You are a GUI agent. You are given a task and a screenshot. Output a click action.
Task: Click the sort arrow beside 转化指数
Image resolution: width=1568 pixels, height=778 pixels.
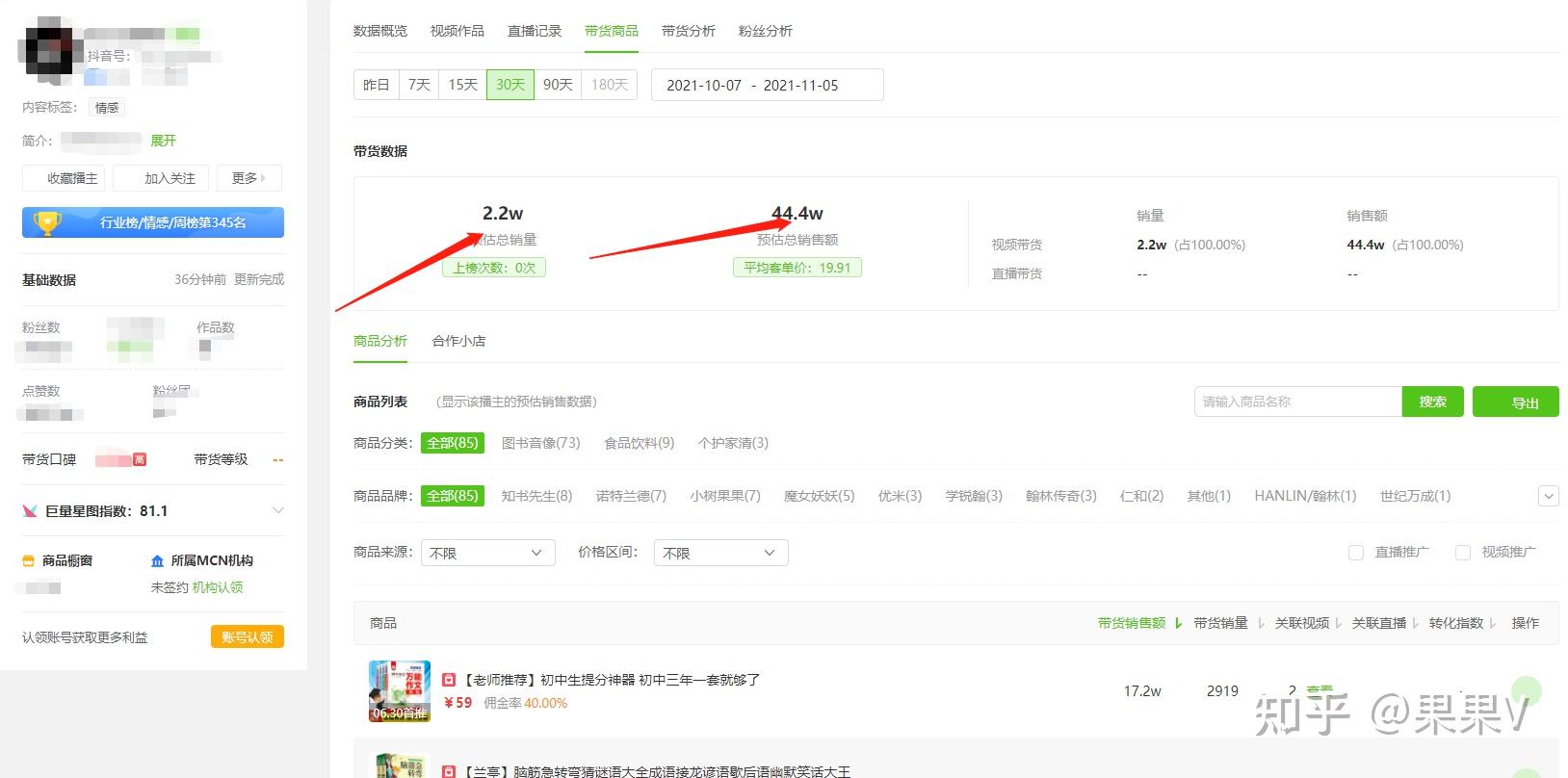[x=1493, y=624]
